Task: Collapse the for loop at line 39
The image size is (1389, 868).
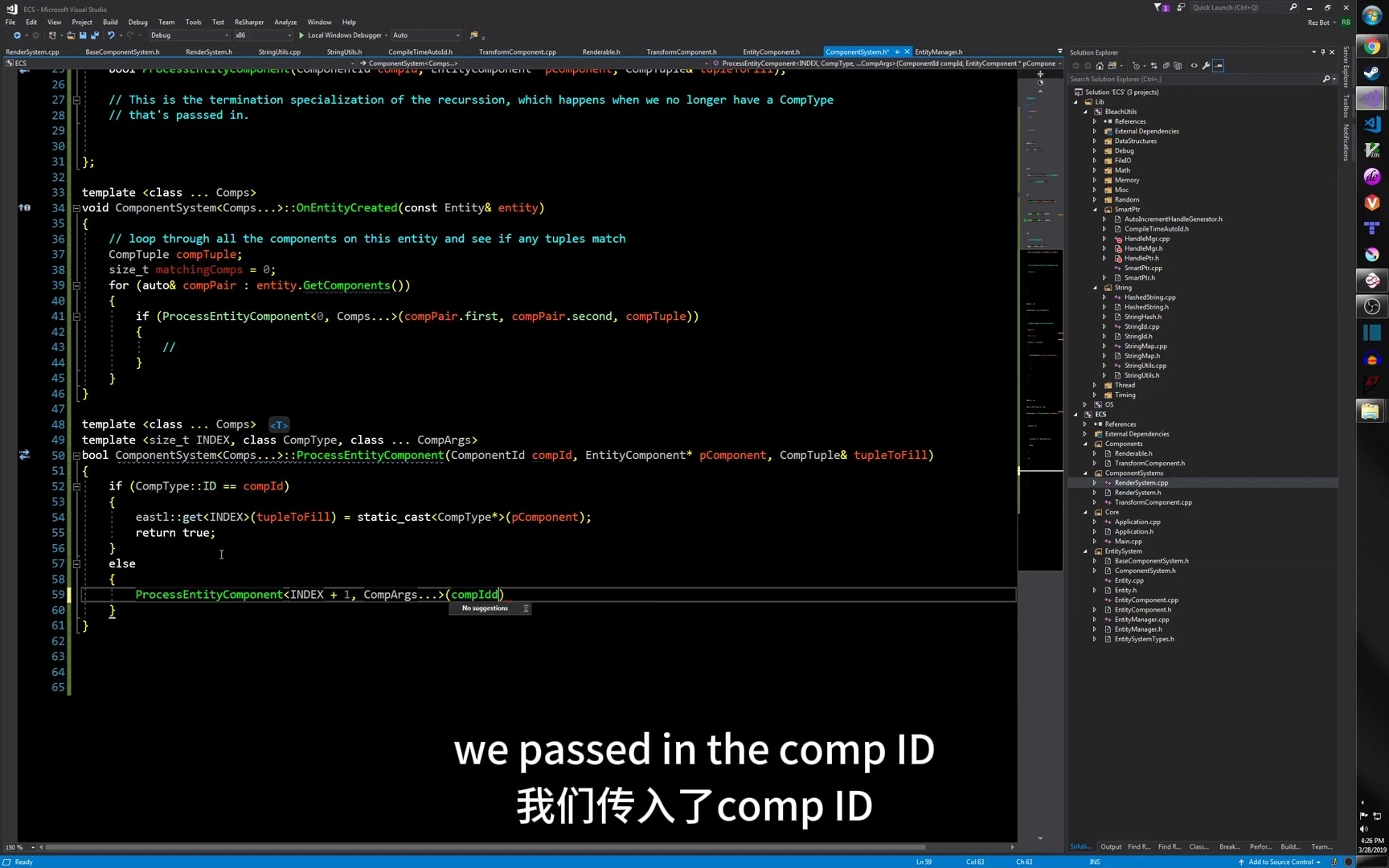Action: point(76,285)
